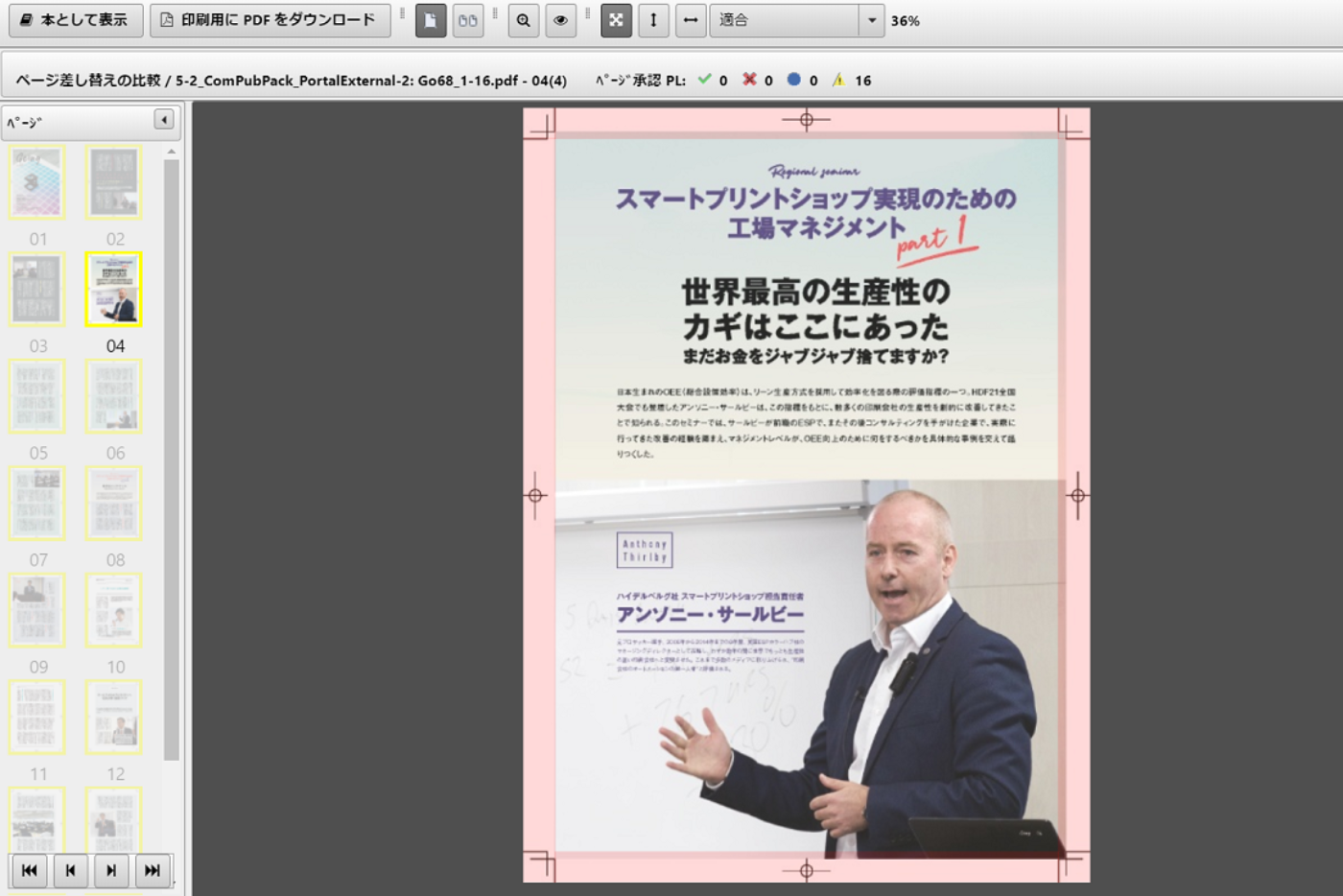The width and height of the screenshot is (1343, 896).
Task: Switch to two-page spread view icon
Action: 467,20
